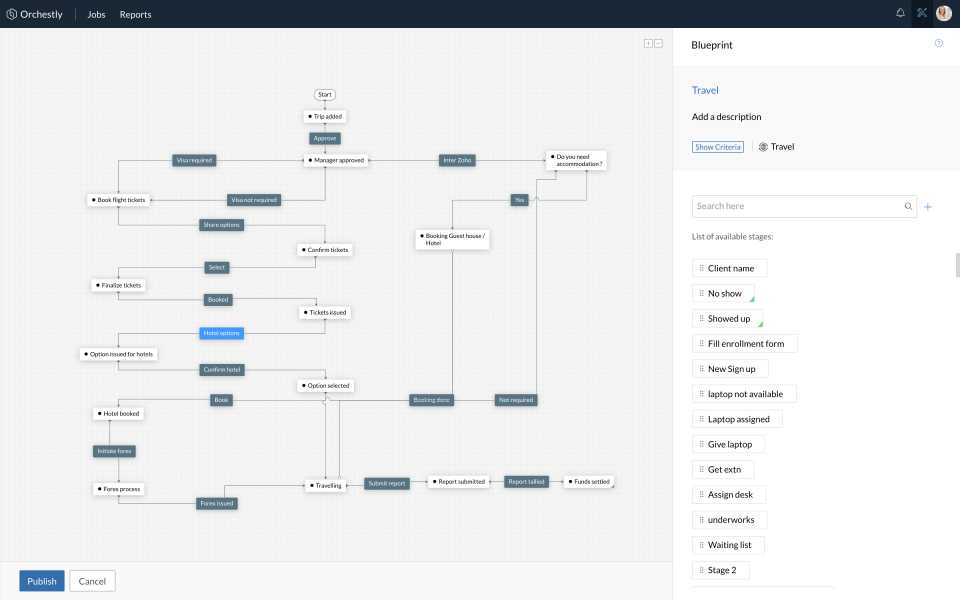Add a new stage with plus icon
960x600 pixels.
928,207
